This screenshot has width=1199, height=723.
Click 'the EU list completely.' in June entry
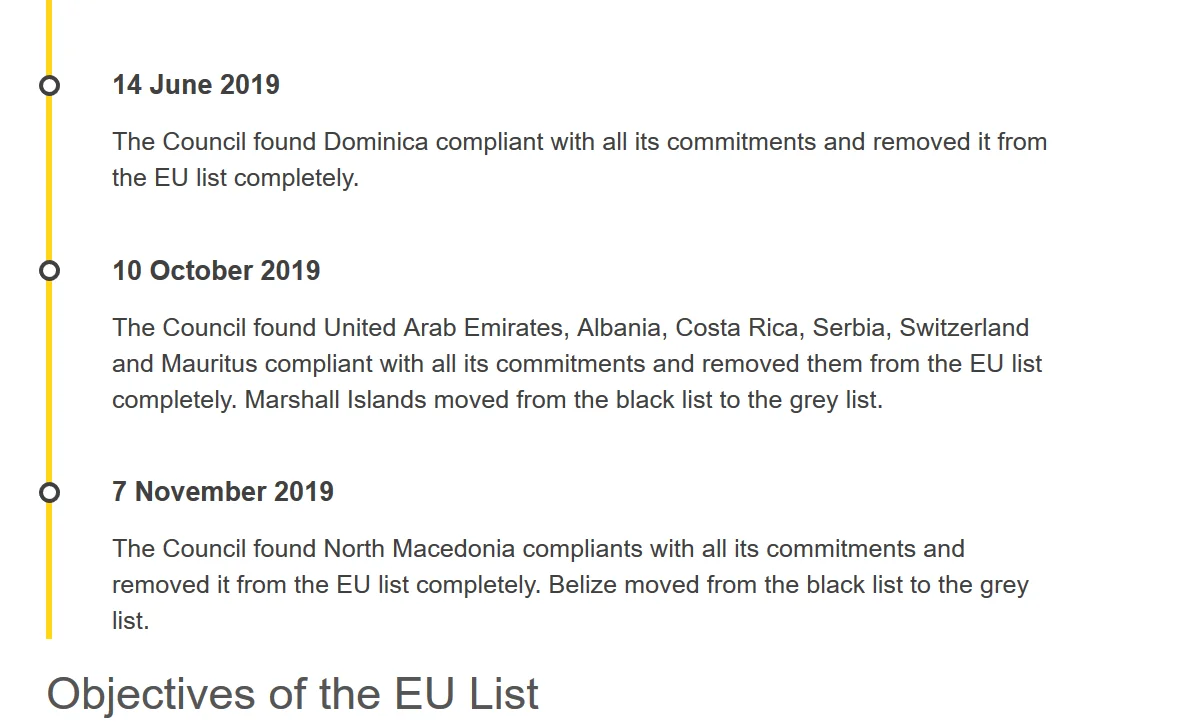point(236,178)
